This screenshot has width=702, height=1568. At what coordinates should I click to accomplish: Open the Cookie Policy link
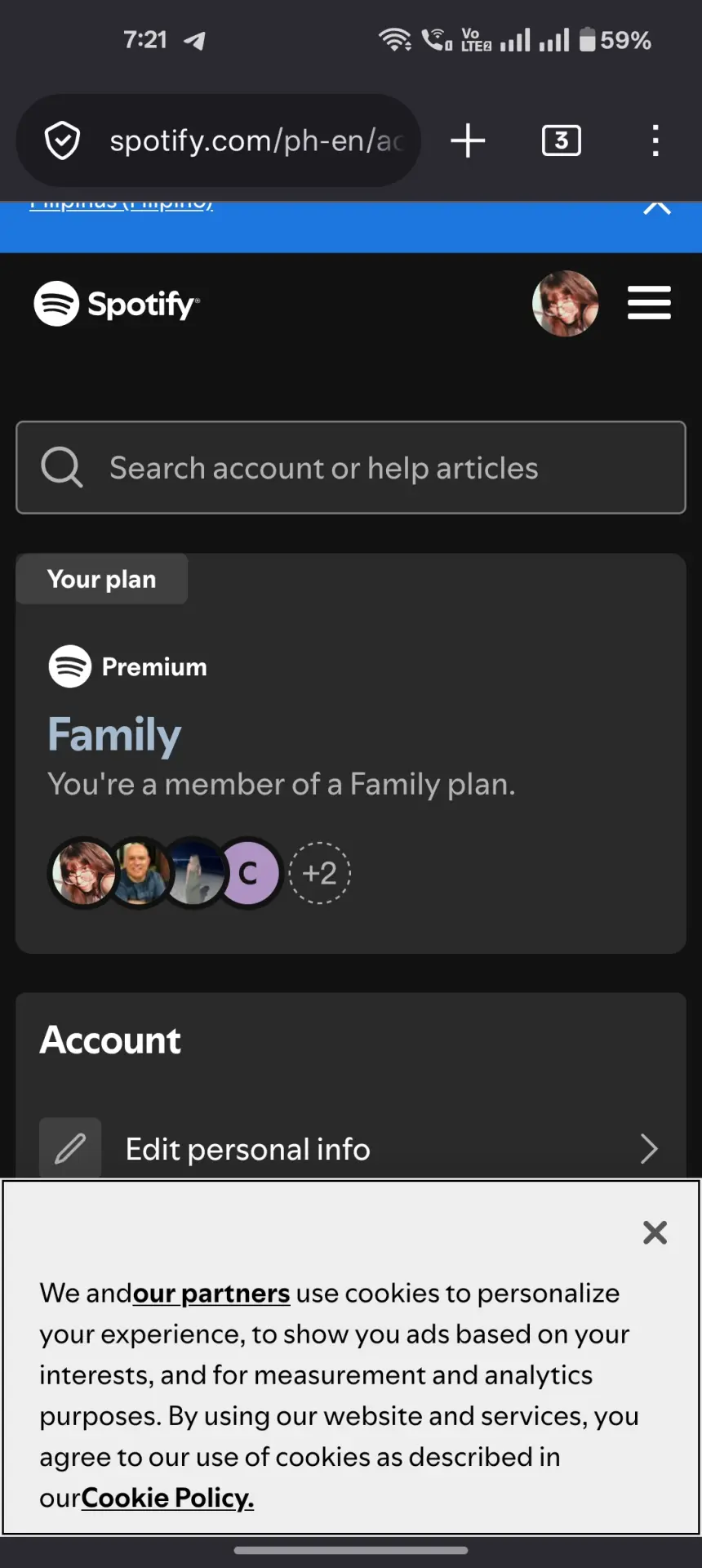click(x=167, y=1498)
